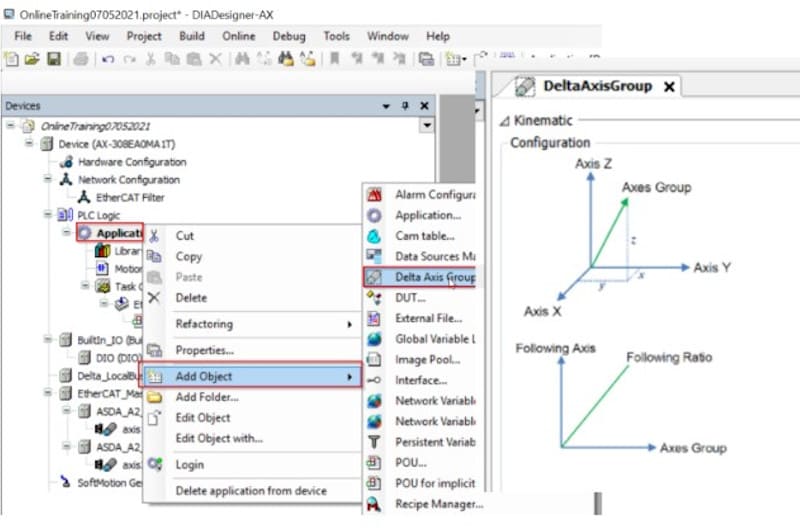Click the scissors icon beside Cut
The width and height of the screenshot is (800, 530).
coord(154,236)
